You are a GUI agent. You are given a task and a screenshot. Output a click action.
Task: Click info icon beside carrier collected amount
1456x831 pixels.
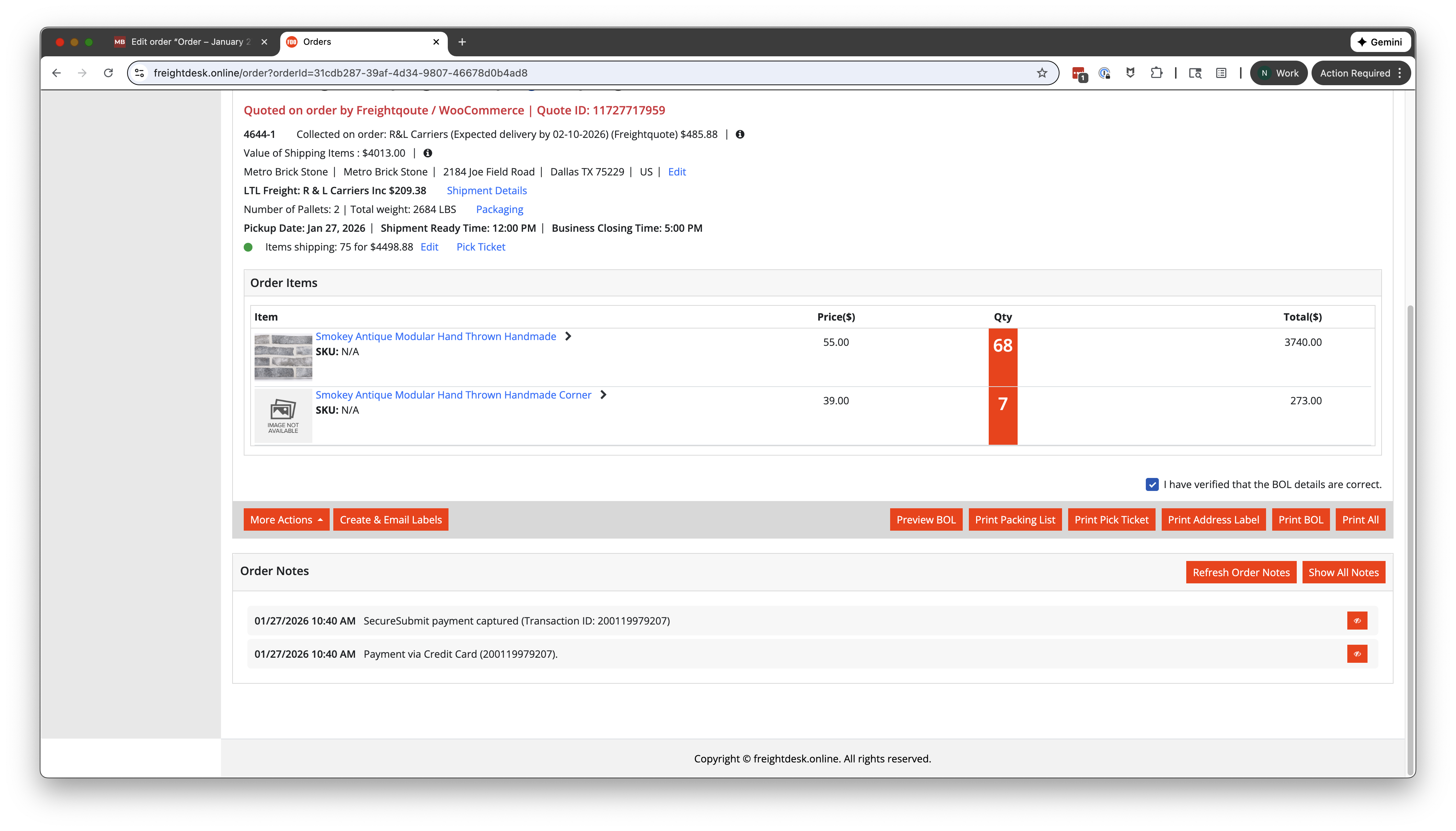tap(740, 134)
